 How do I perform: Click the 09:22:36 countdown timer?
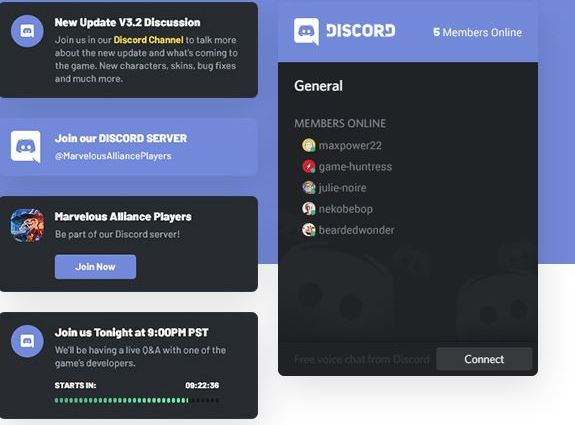(202, 385)
